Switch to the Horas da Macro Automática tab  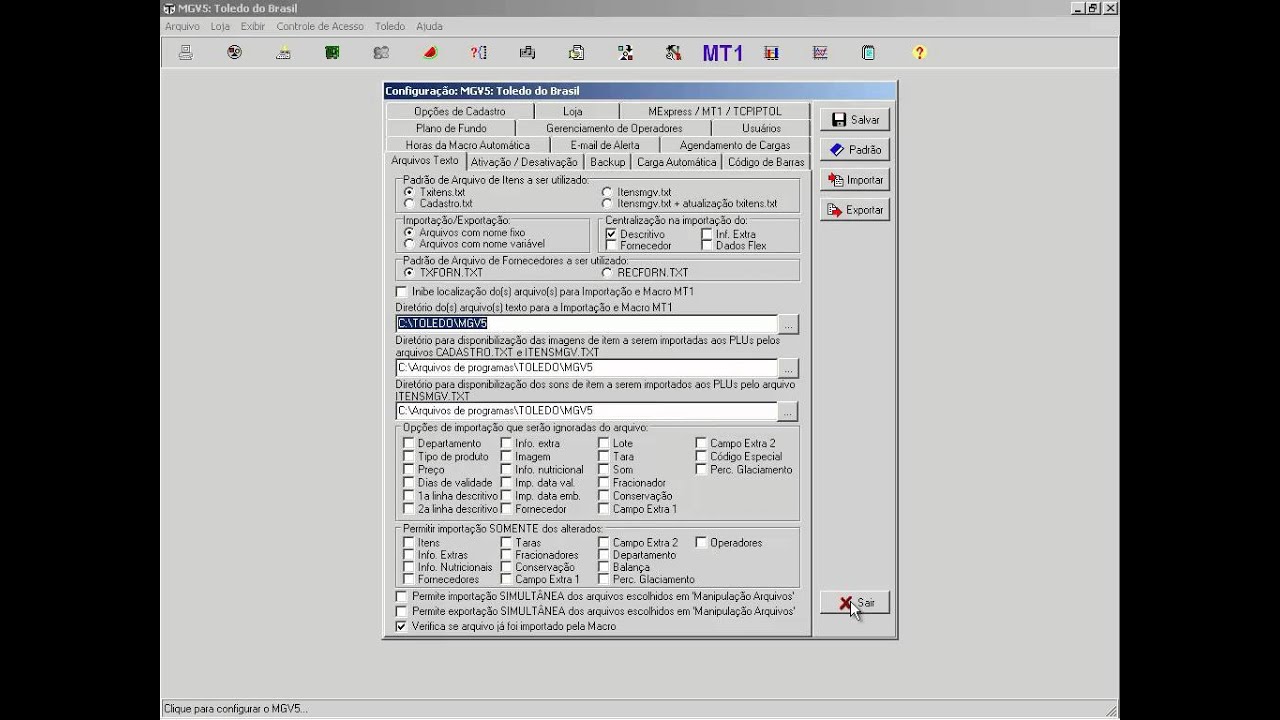[x=468, y=145]
